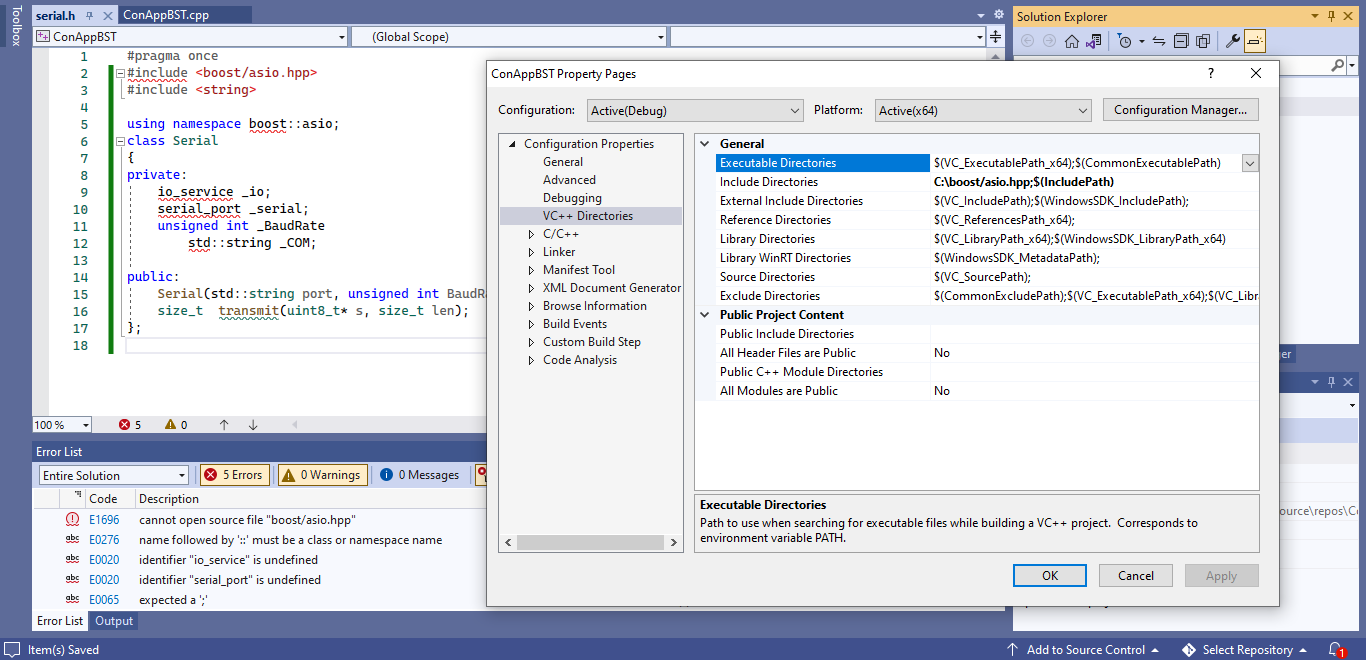
Task: Click the red error count icon below the editor
Action: click(125, 425)
